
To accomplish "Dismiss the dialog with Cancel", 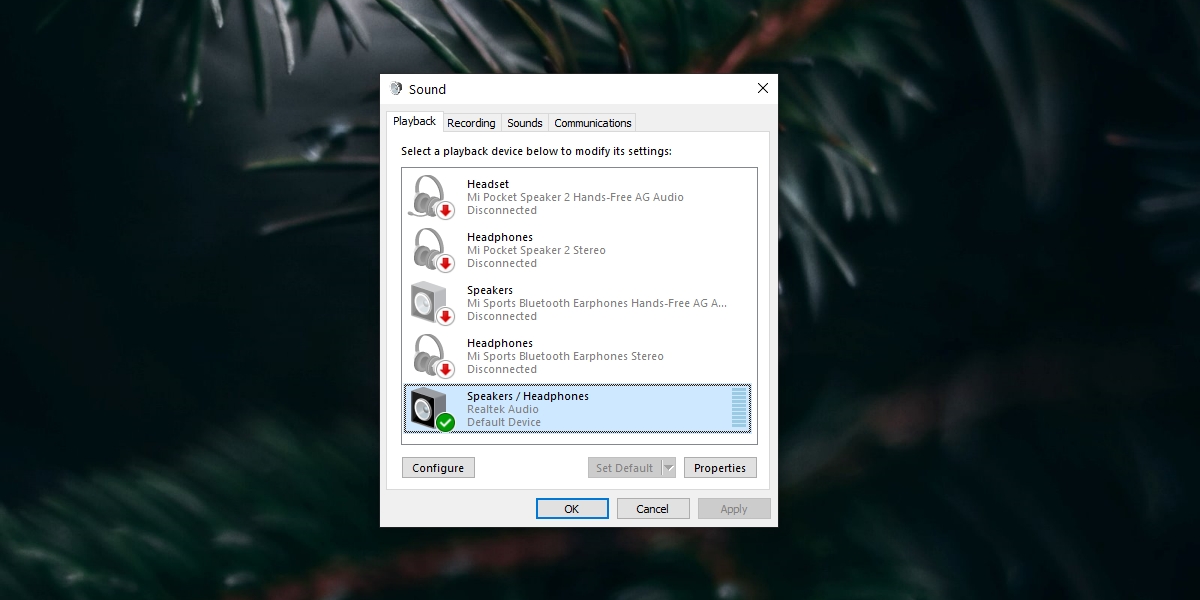I will [x=653, y=508].
